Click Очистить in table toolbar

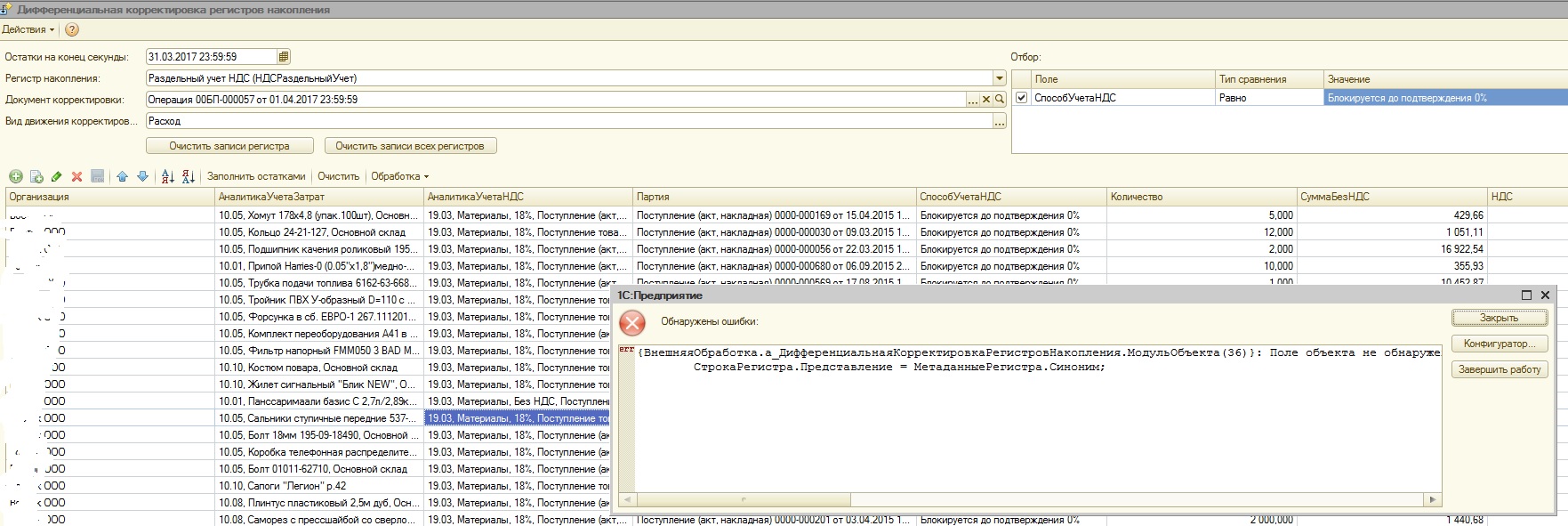point(338,176)
